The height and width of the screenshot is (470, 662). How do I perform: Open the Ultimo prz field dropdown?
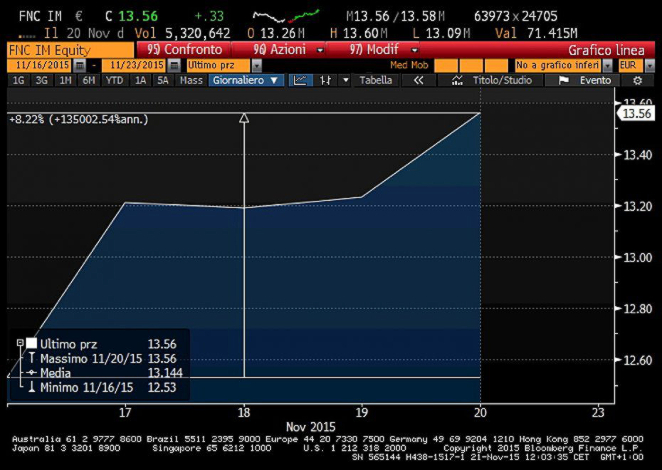[x=256, y=65]
